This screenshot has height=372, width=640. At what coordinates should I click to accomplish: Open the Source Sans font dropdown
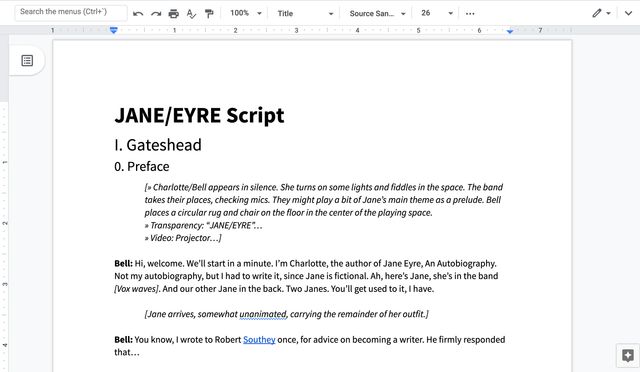(377, 13)
